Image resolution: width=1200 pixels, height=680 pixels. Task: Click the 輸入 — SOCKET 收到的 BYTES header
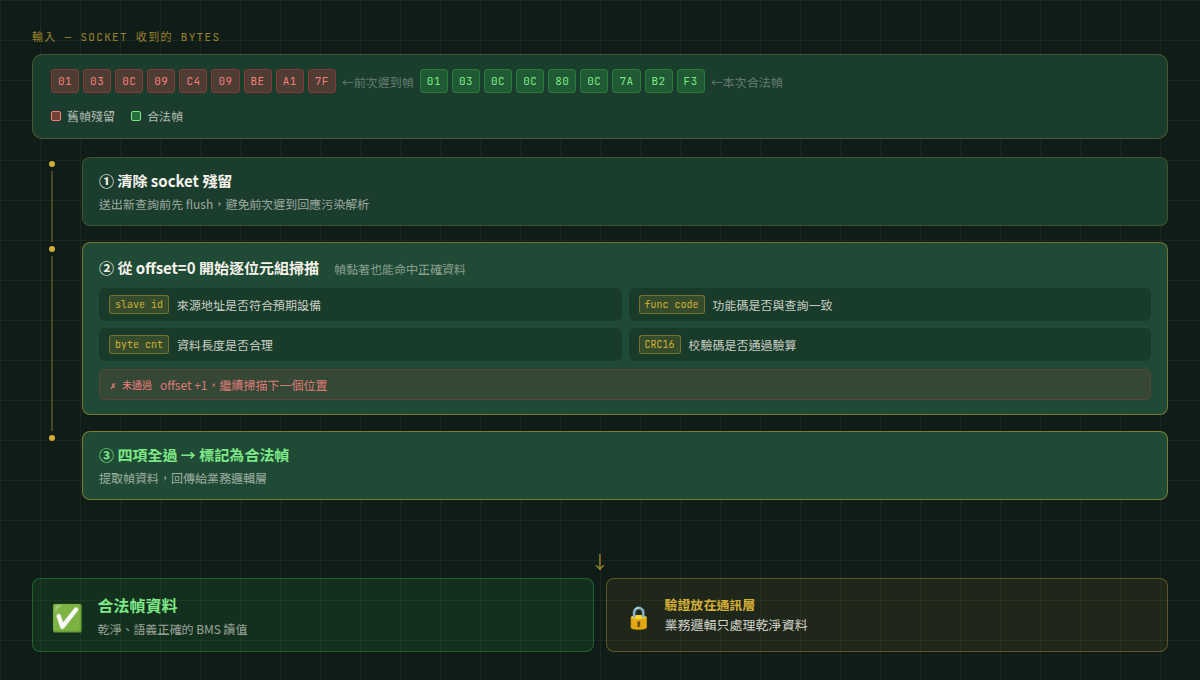point(126,37)
